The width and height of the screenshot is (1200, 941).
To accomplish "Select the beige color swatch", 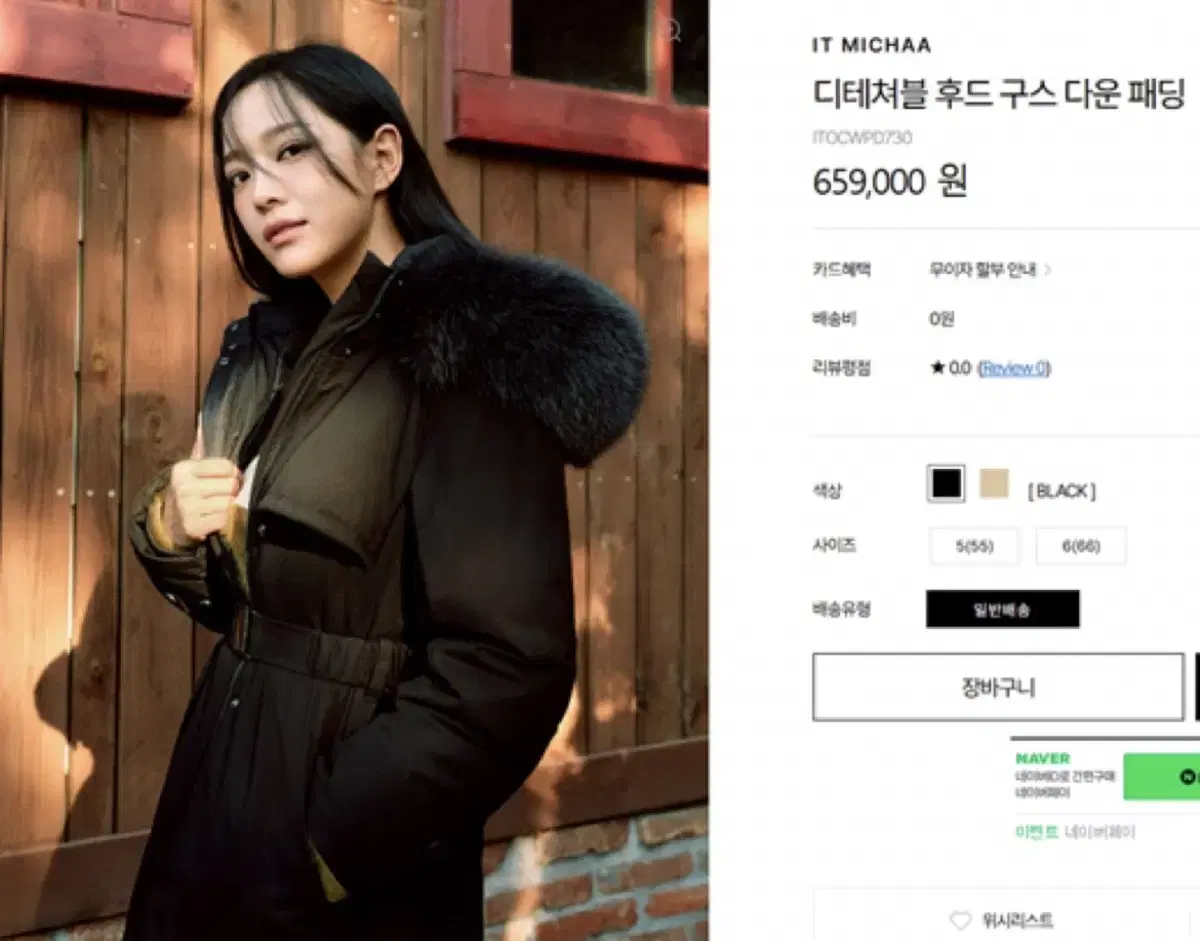I will (x=994, y=484).
